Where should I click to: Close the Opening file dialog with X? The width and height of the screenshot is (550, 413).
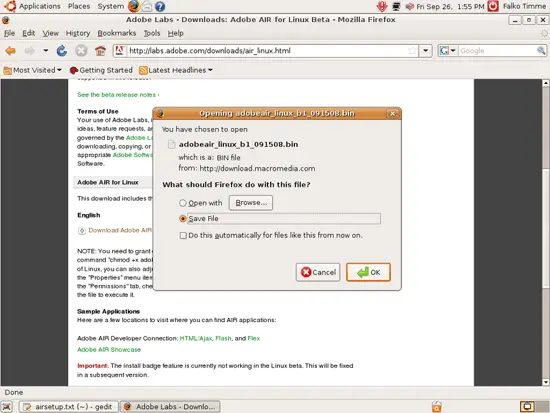[x=393, y=113]
